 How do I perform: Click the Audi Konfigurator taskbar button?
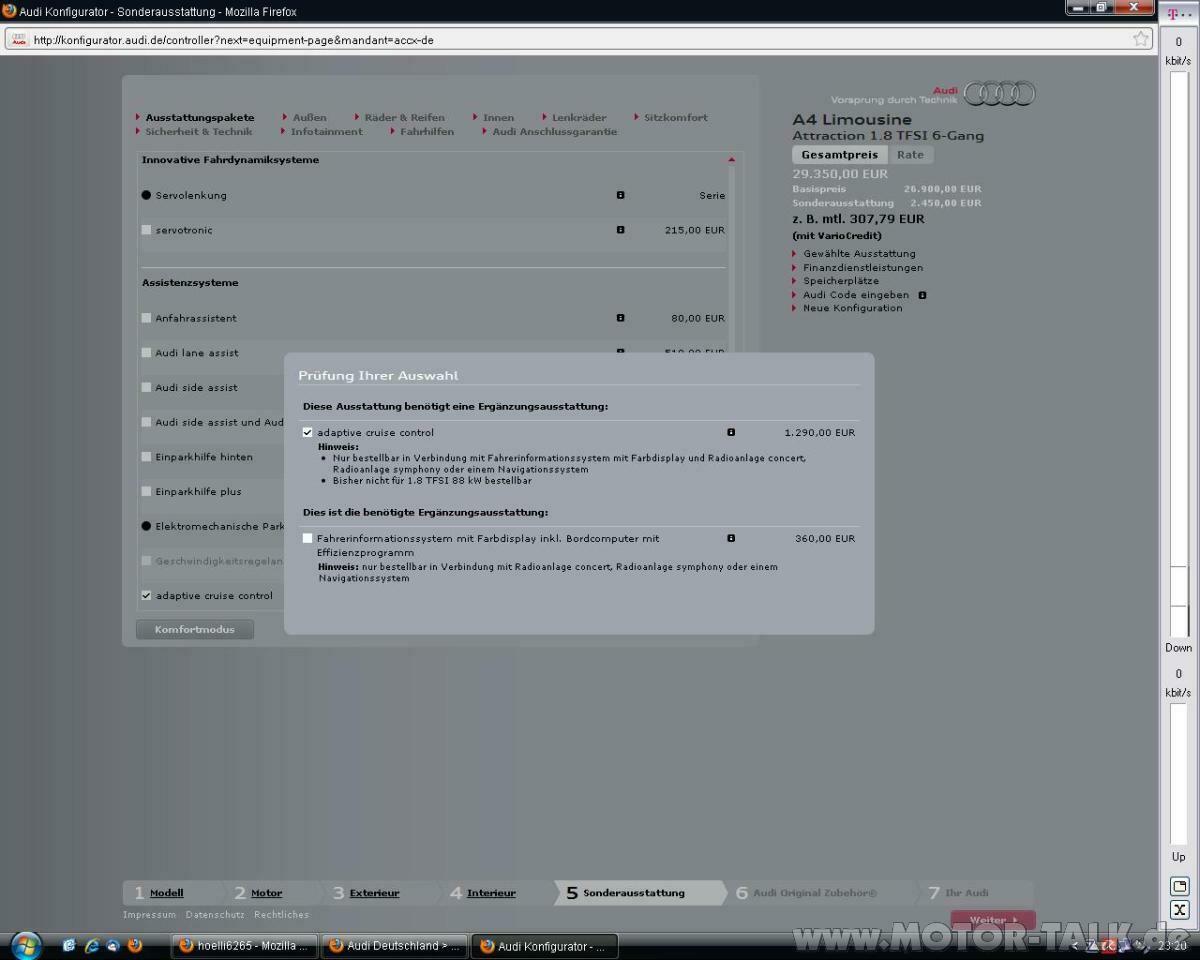pyautogui.click(x=545, y=946)
